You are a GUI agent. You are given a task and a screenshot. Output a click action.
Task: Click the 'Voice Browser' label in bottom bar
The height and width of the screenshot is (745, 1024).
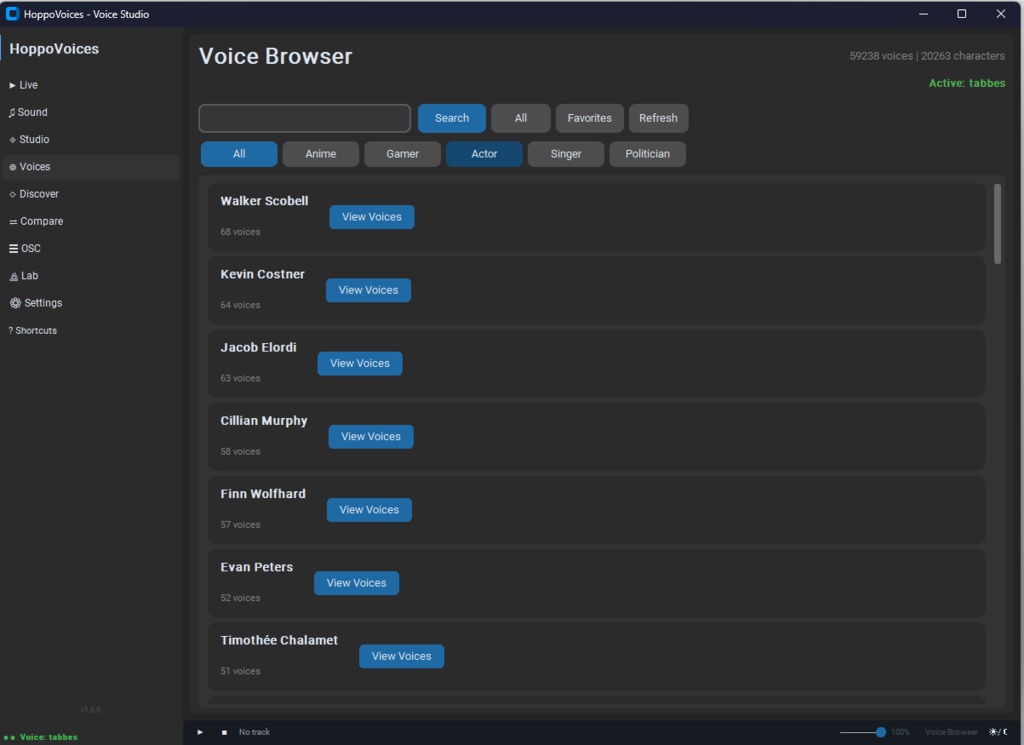pos(951,732)
